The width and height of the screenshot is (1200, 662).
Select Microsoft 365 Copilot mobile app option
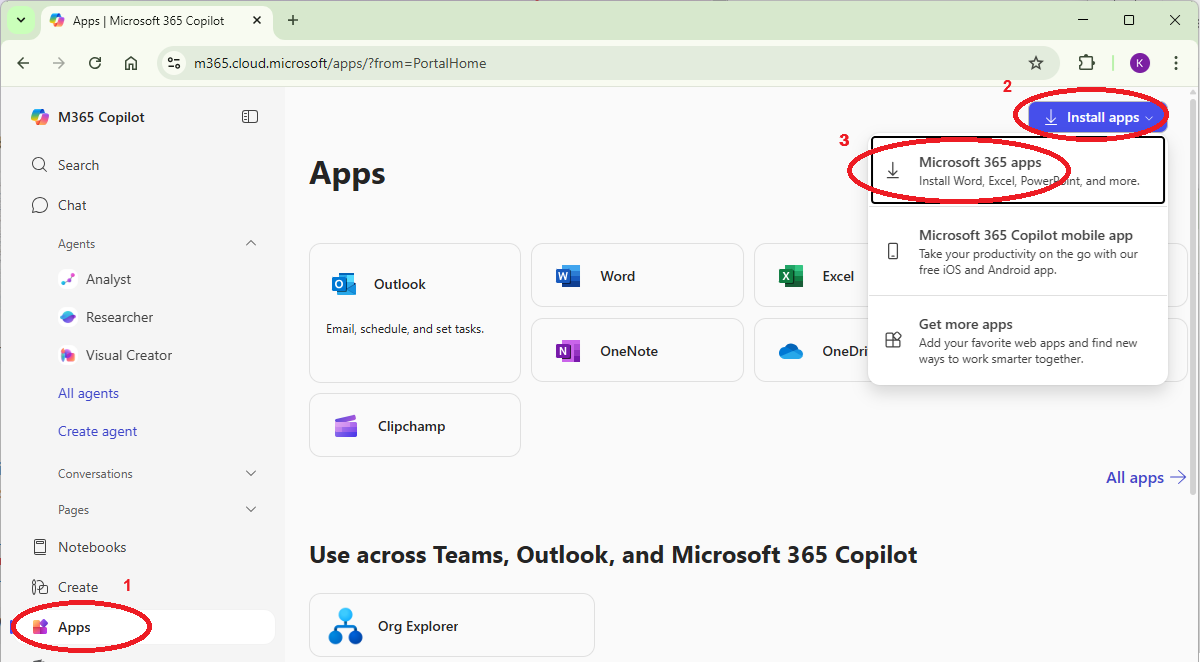[1018, 252]
